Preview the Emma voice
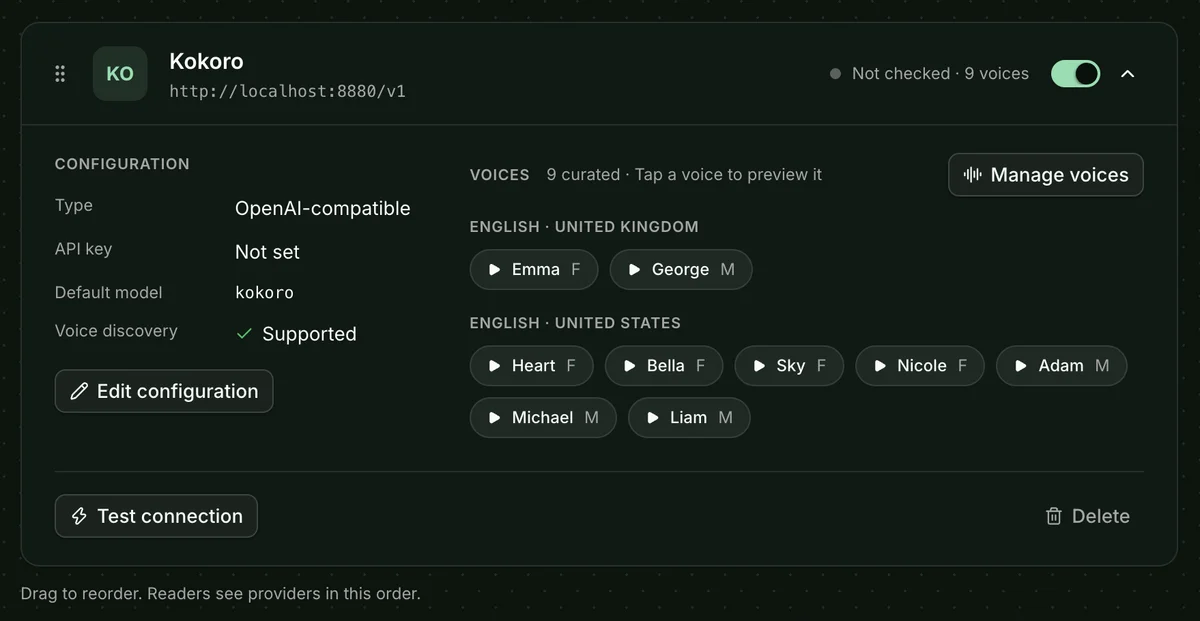 (x=534, y=270)
